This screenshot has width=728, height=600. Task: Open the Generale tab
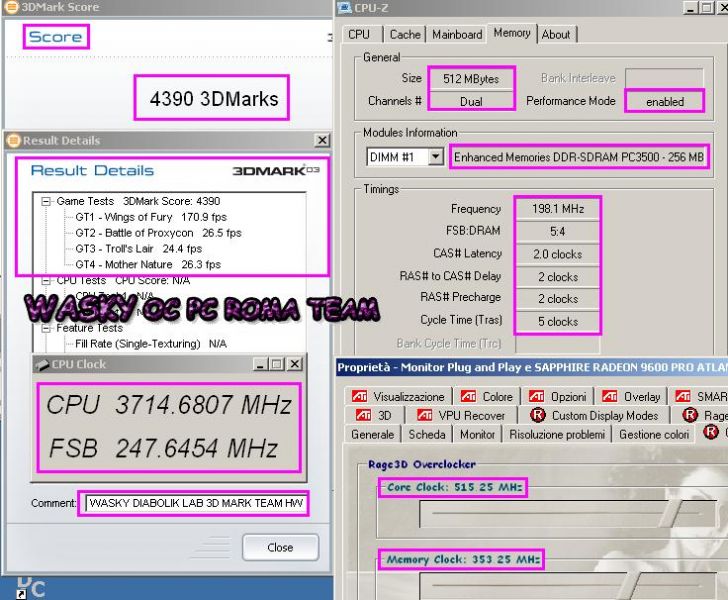[x=372, y=435]
